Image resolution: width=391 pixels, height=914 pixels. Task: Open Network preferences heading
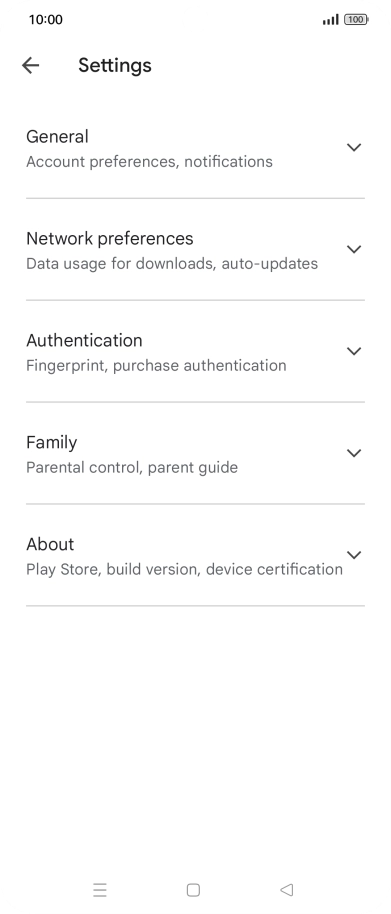tap(110, 238)
